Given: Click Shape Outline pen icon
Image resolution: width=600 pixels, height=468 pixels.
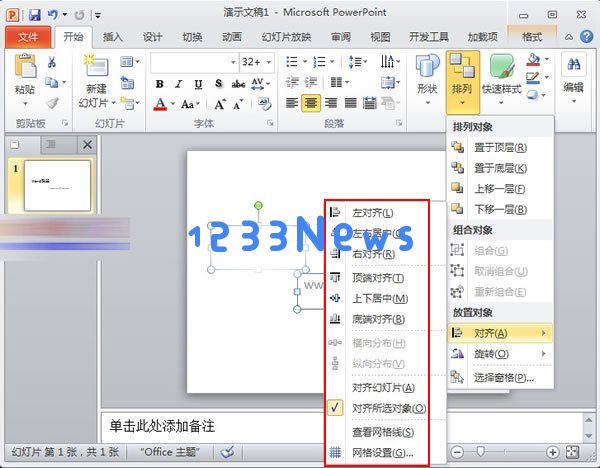Looking at the screenshot, I should pyautogui.click(x=533, y=78).
